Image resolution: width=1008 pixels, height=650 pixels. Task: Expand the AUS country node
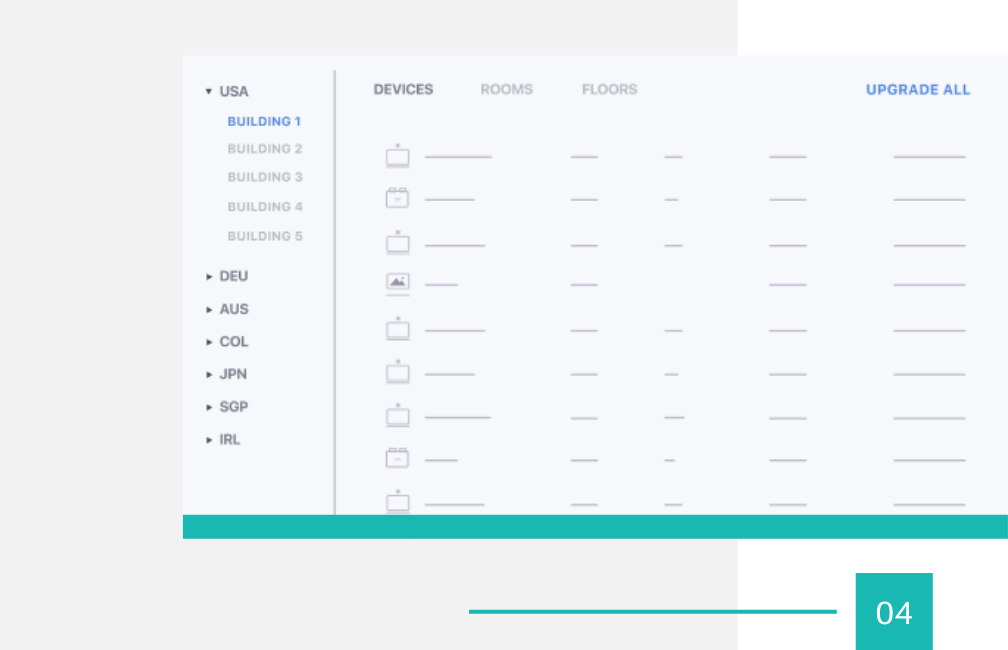click(x=209, y=310)
